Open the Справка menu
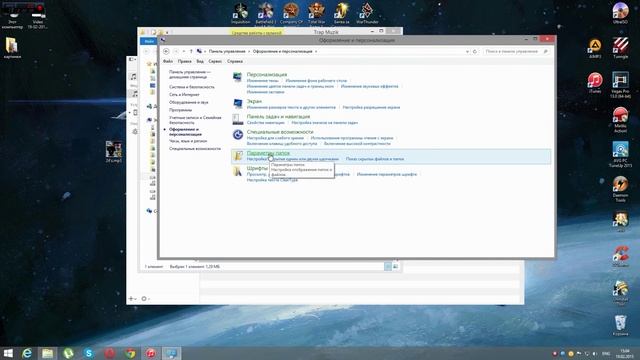Screen dimensions: 640x360 click(x=235, y=61)
